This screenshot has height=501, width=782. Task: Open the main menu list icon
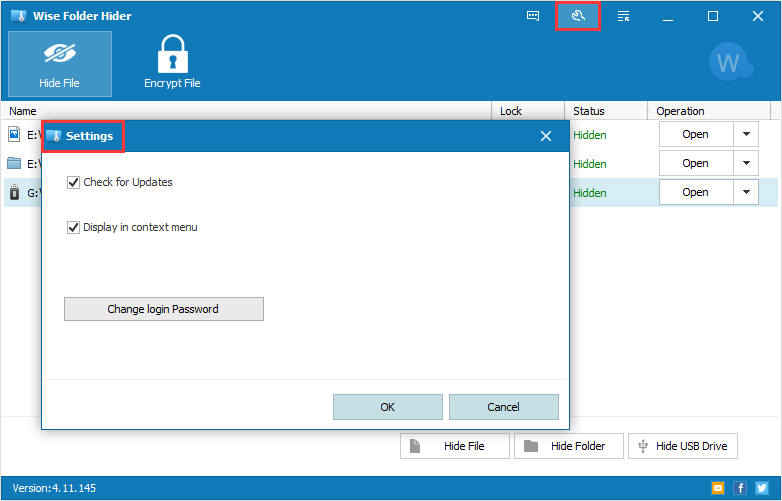(623, 16)
